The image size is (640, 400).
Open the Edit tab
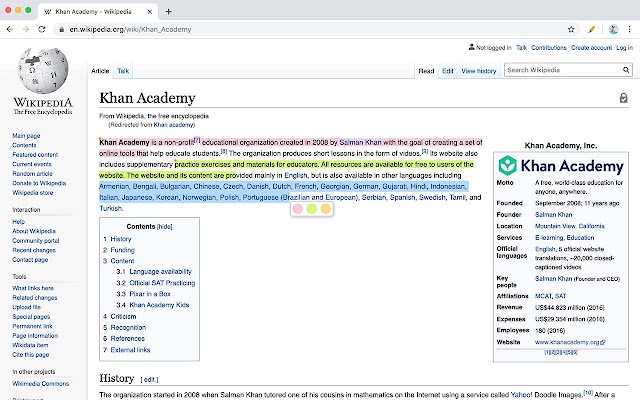coord(448,71)
